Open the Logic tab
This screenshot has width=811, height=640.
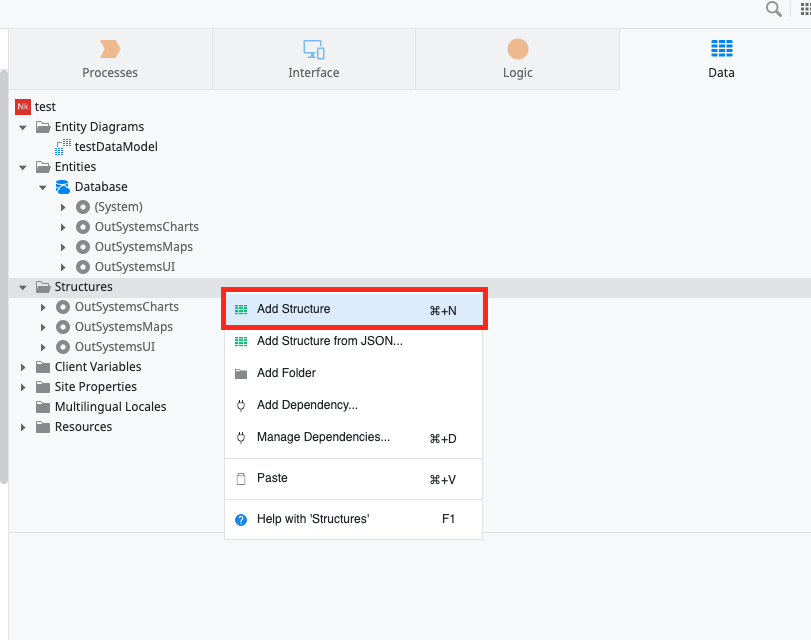518,59
